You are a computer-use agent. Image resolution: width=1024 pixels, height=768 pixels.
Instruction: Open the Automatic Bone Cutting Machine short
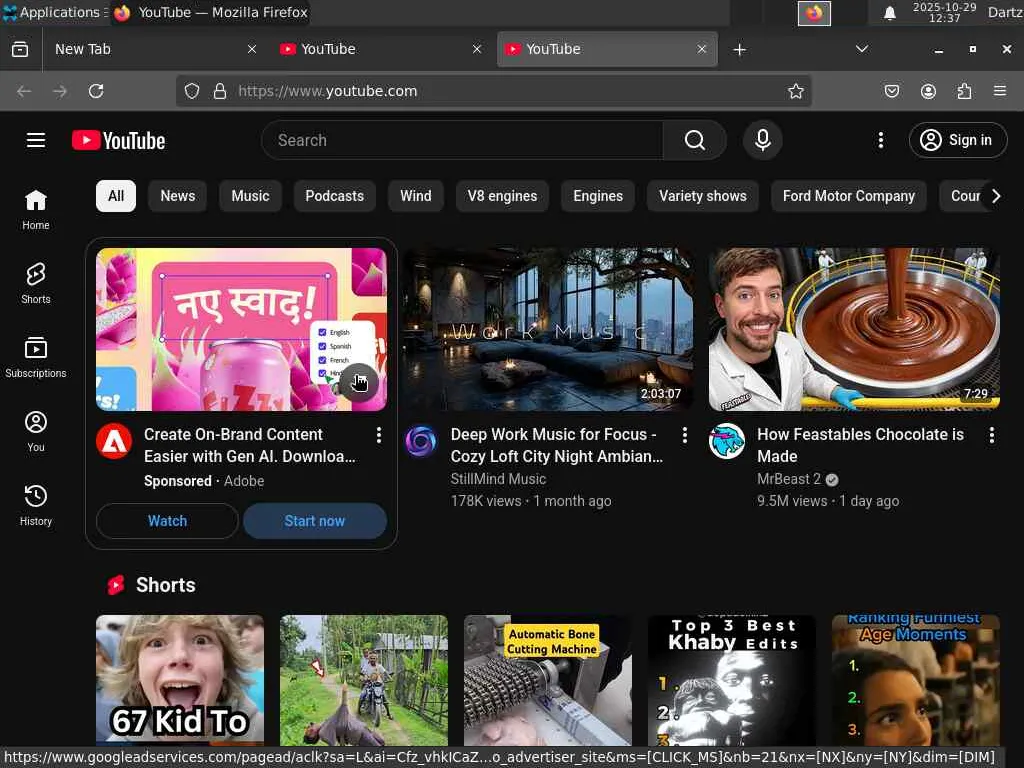point(548,680)
